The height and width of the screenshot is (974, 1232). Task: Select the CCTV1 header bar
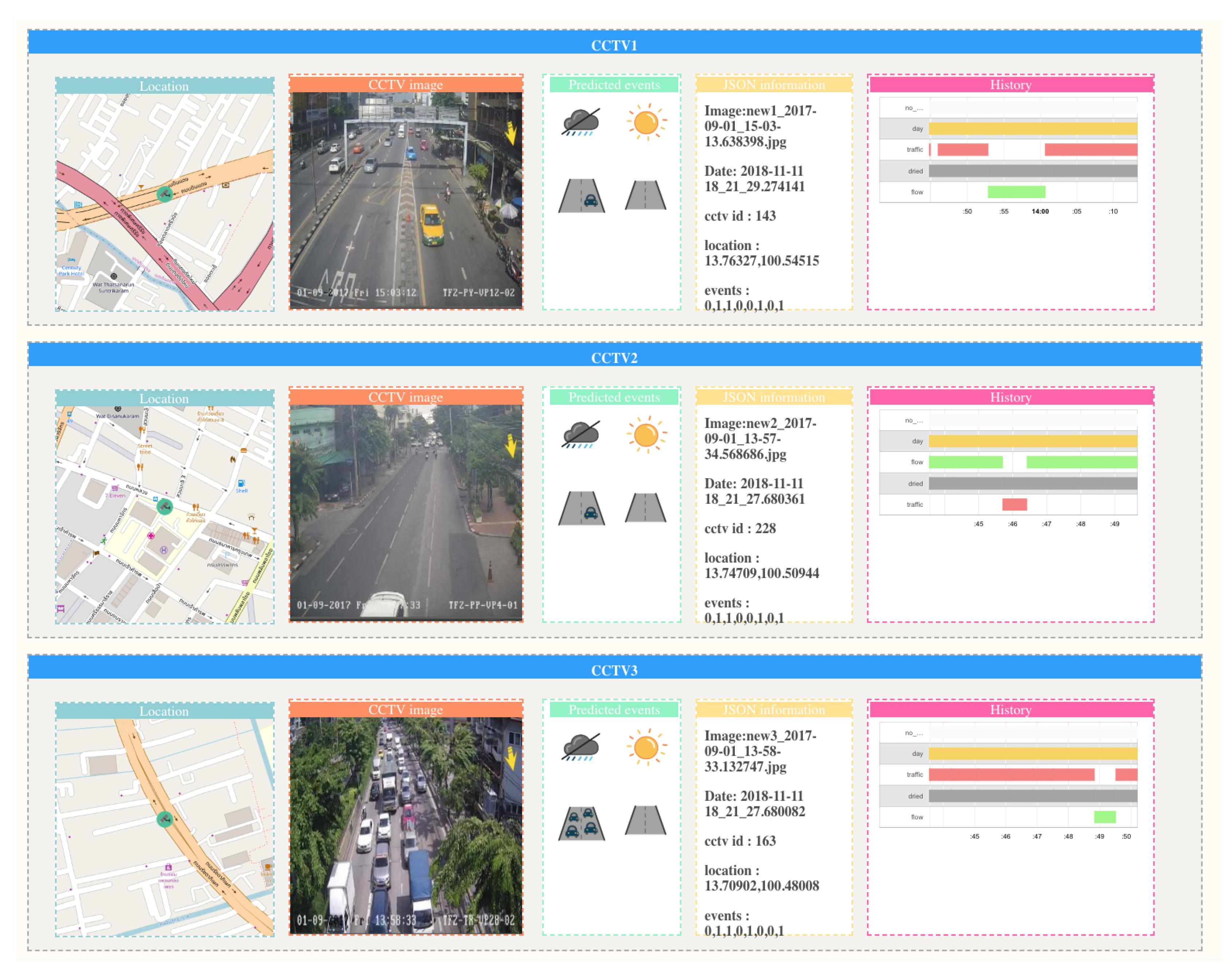click(x=614, y=44)
